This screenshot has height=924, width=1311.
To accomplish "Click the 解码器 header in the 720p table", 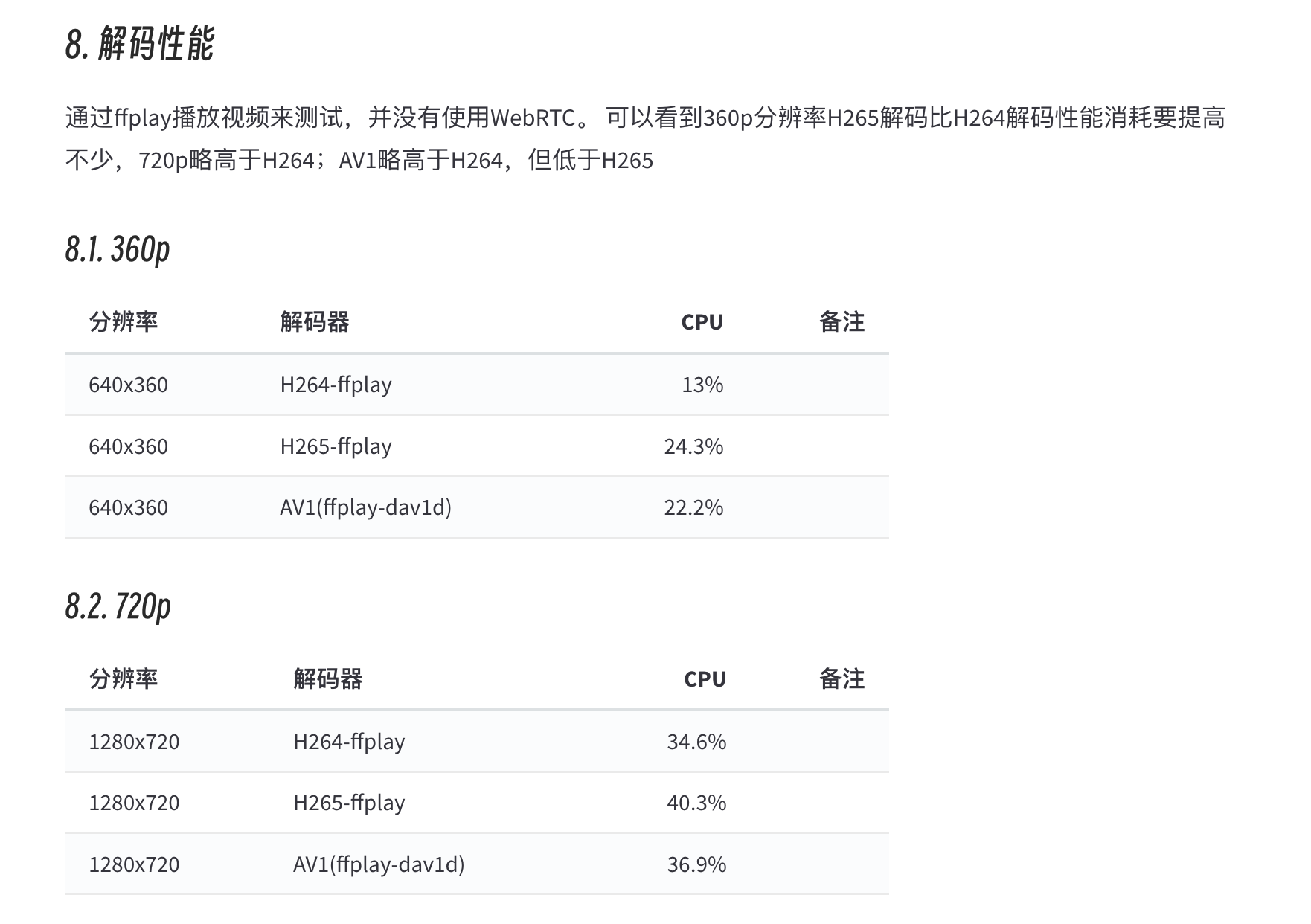I will 328,679.
